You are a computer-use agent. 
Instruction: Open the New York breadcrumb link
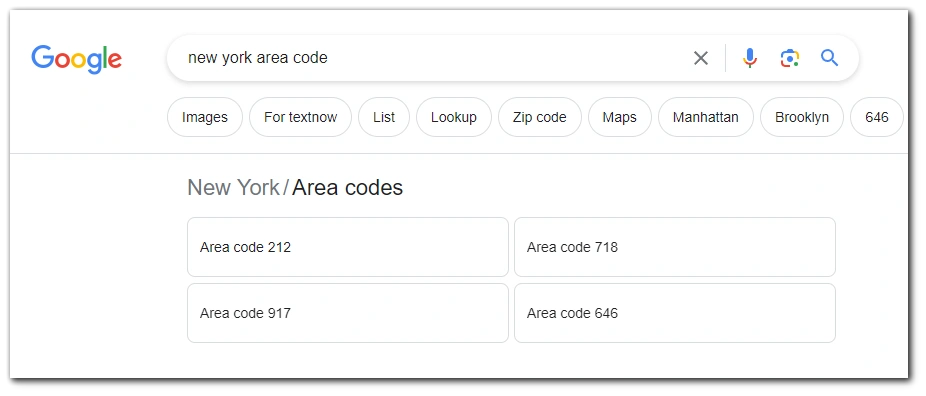coord(233,188)
